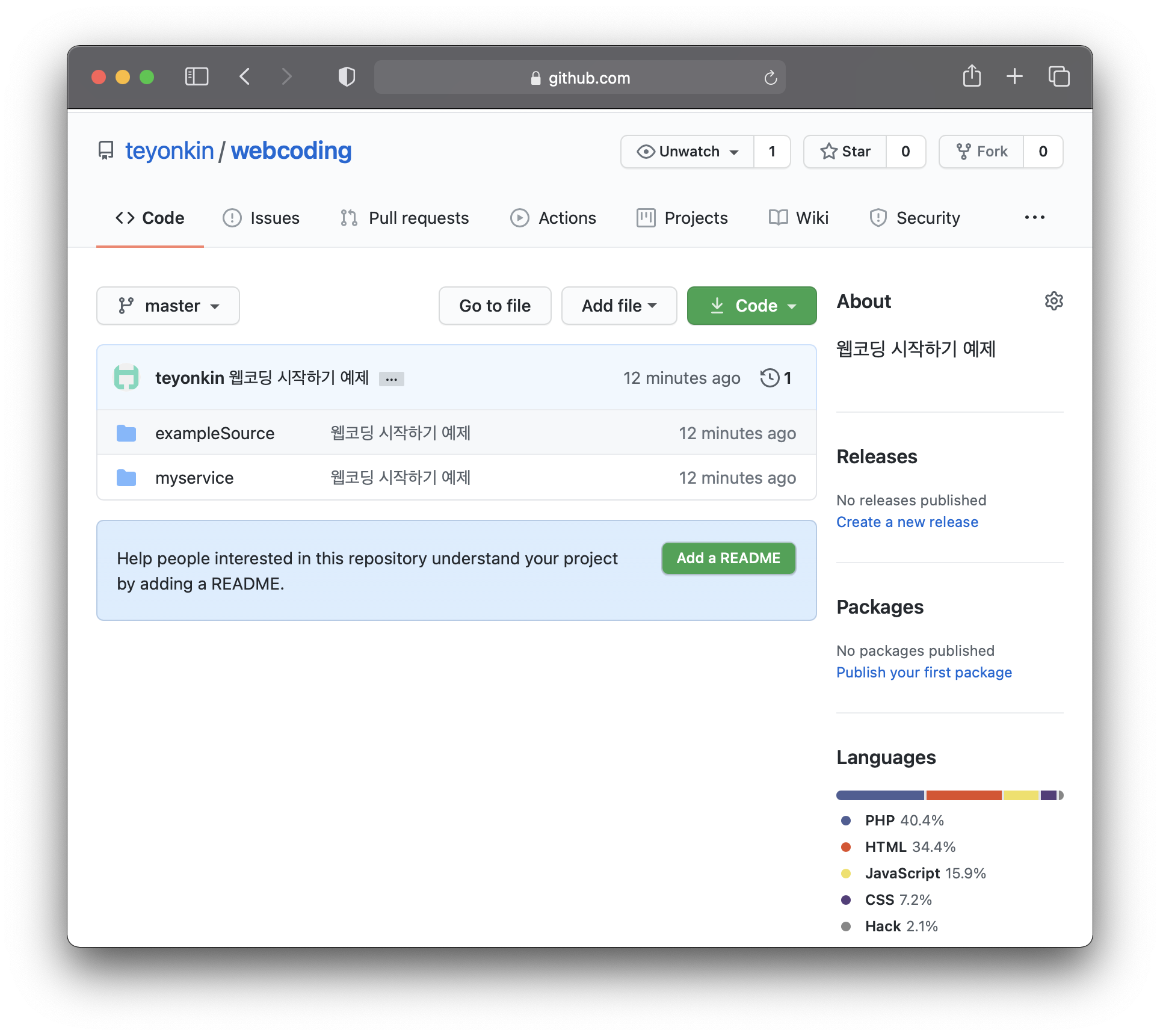1160x1036 pixels.
Task: Open the commit message in the myservice row
Action: tap(401, 478)
